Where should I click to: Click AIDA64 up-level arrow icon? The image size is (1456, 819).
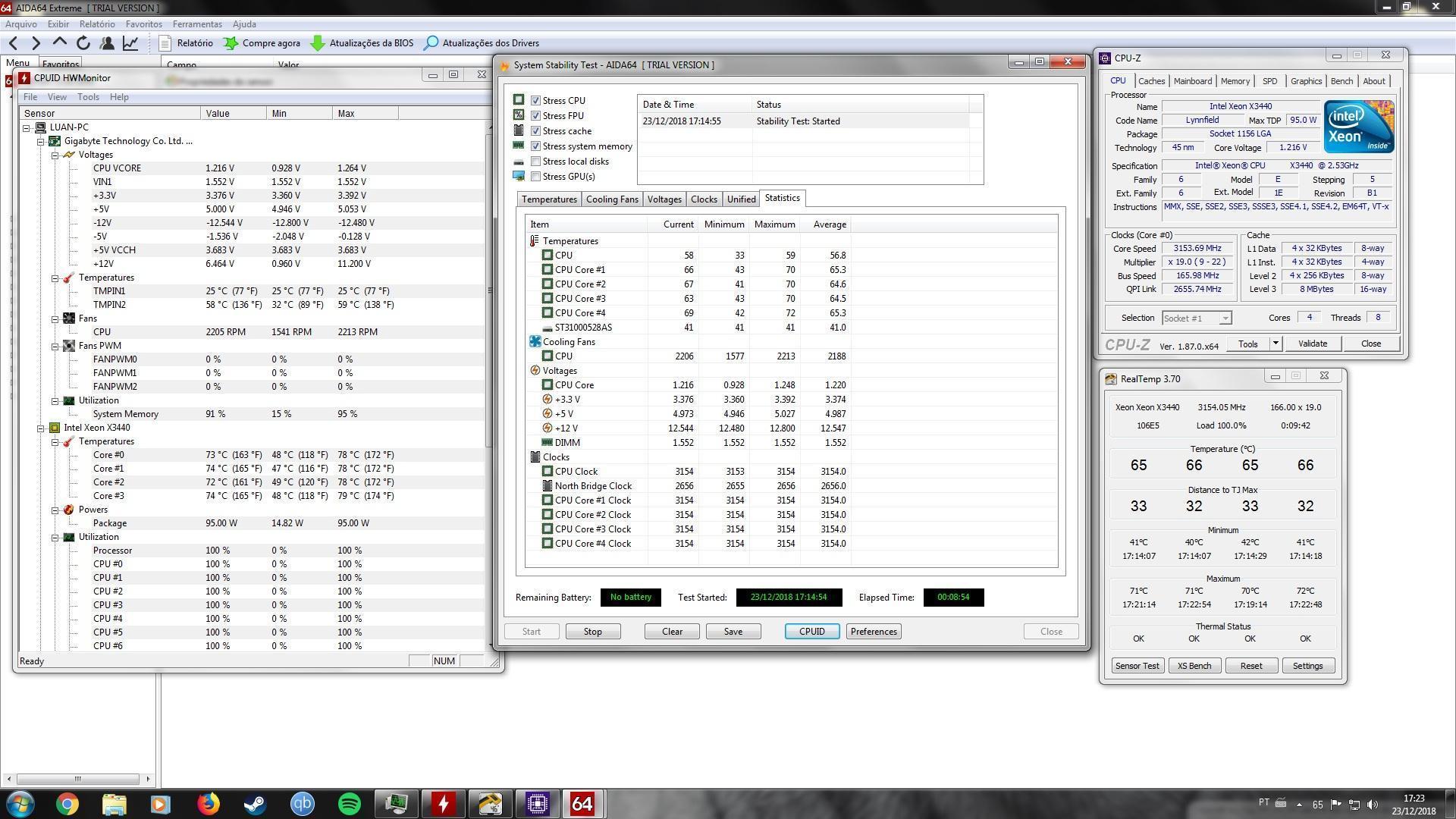point(59,42)
